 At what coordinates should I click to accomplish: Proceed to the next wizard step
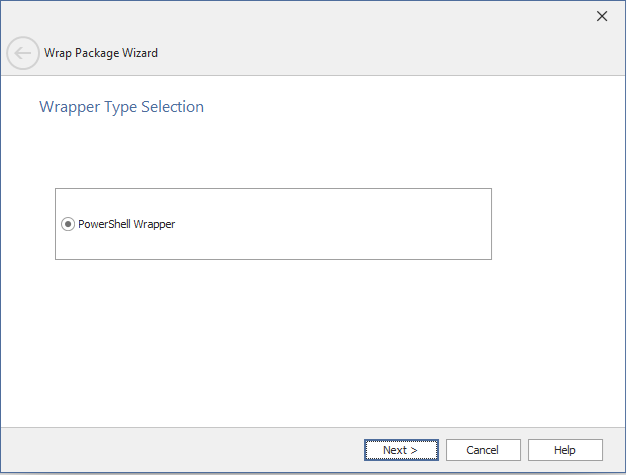(401, 450)
